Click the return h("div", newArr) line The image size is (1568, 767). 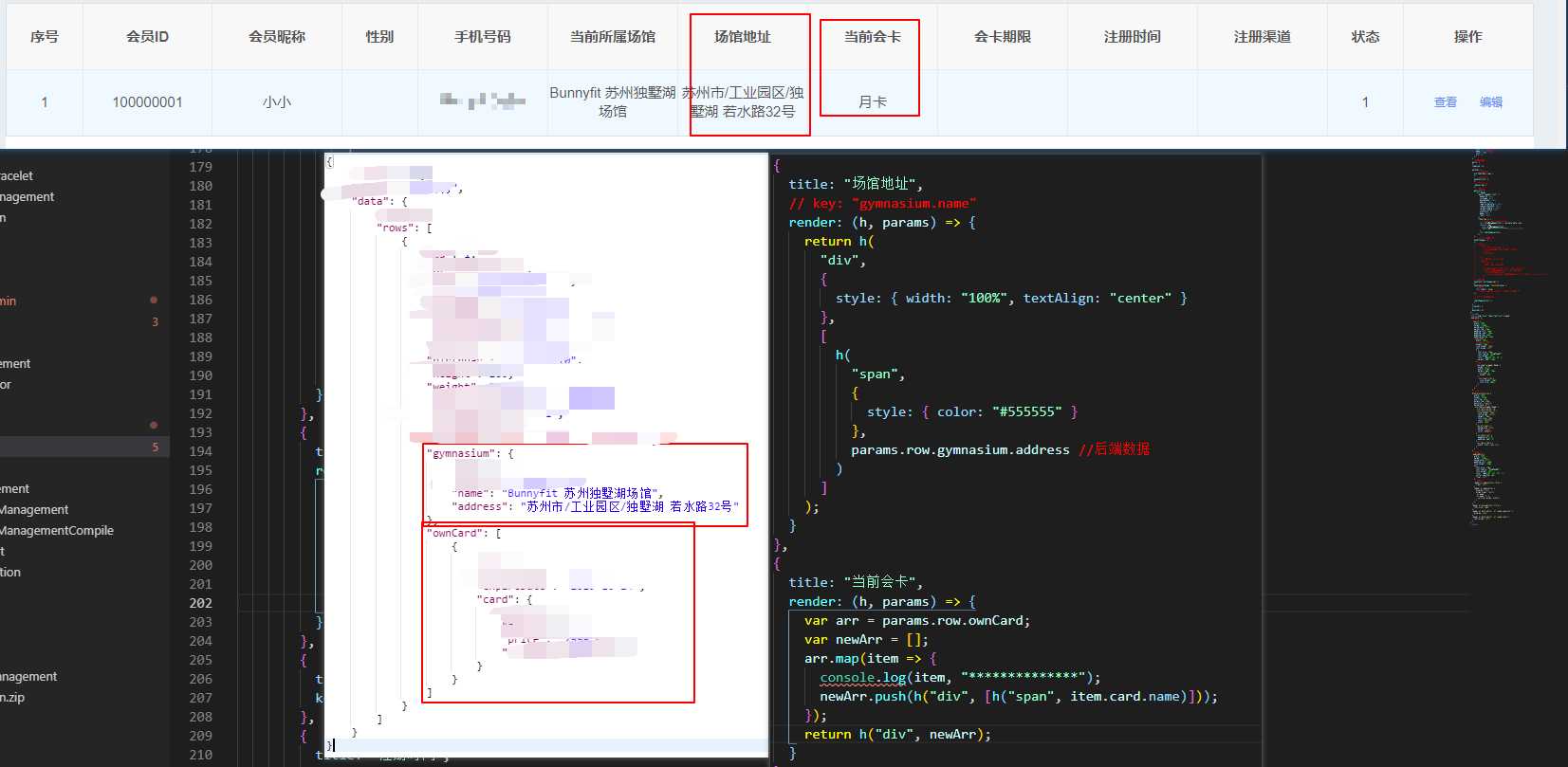(897, 734)
